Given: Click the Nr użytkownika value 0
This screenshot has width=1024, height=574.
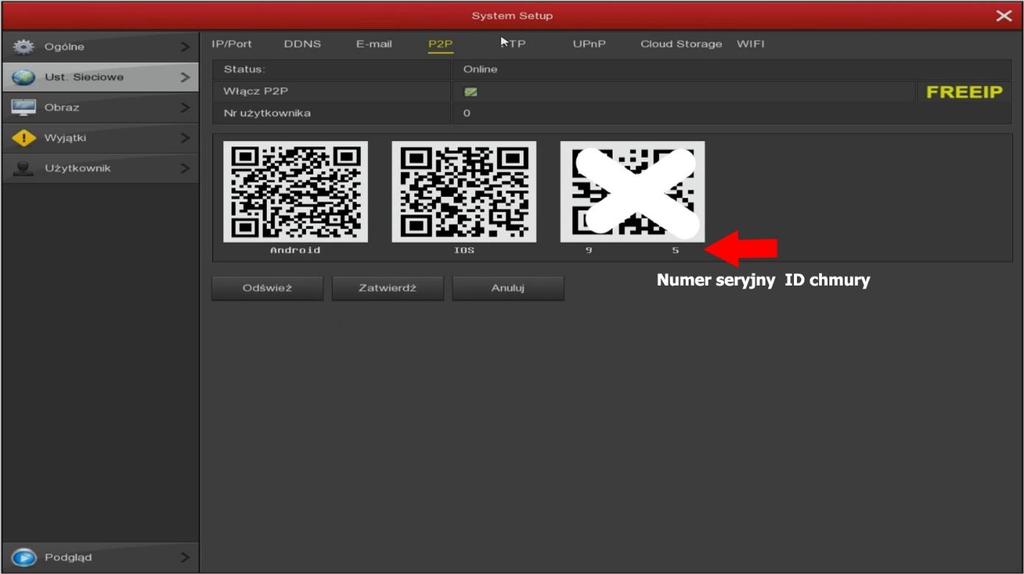Looking at the screenshot, I should tap(466, 113).
